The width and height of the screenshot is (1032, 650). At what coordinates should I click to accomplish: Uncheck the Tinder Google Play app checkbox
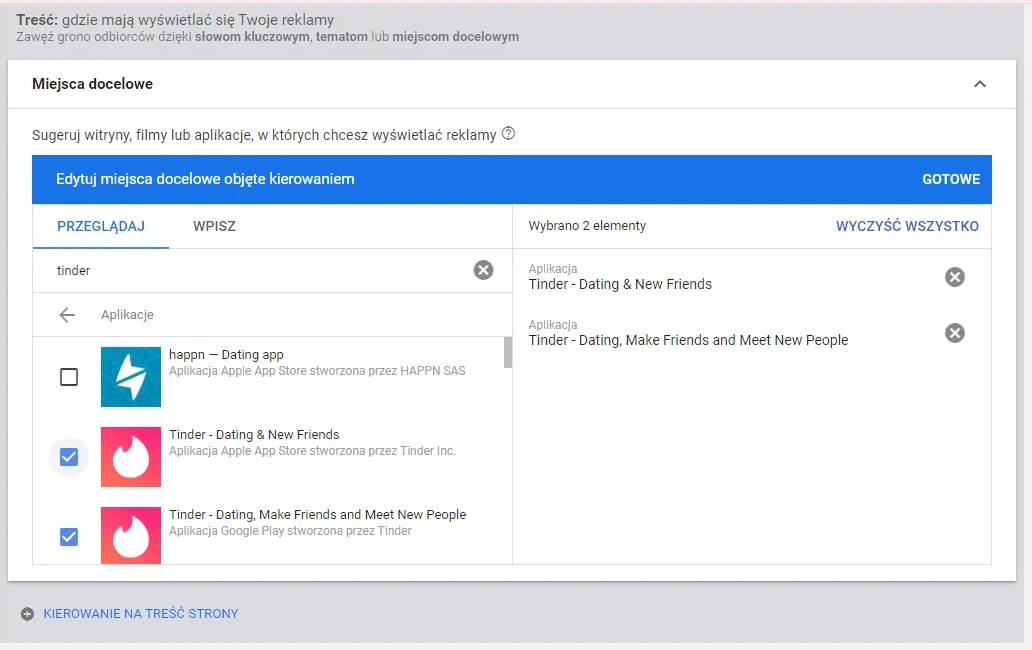(69, 537)
